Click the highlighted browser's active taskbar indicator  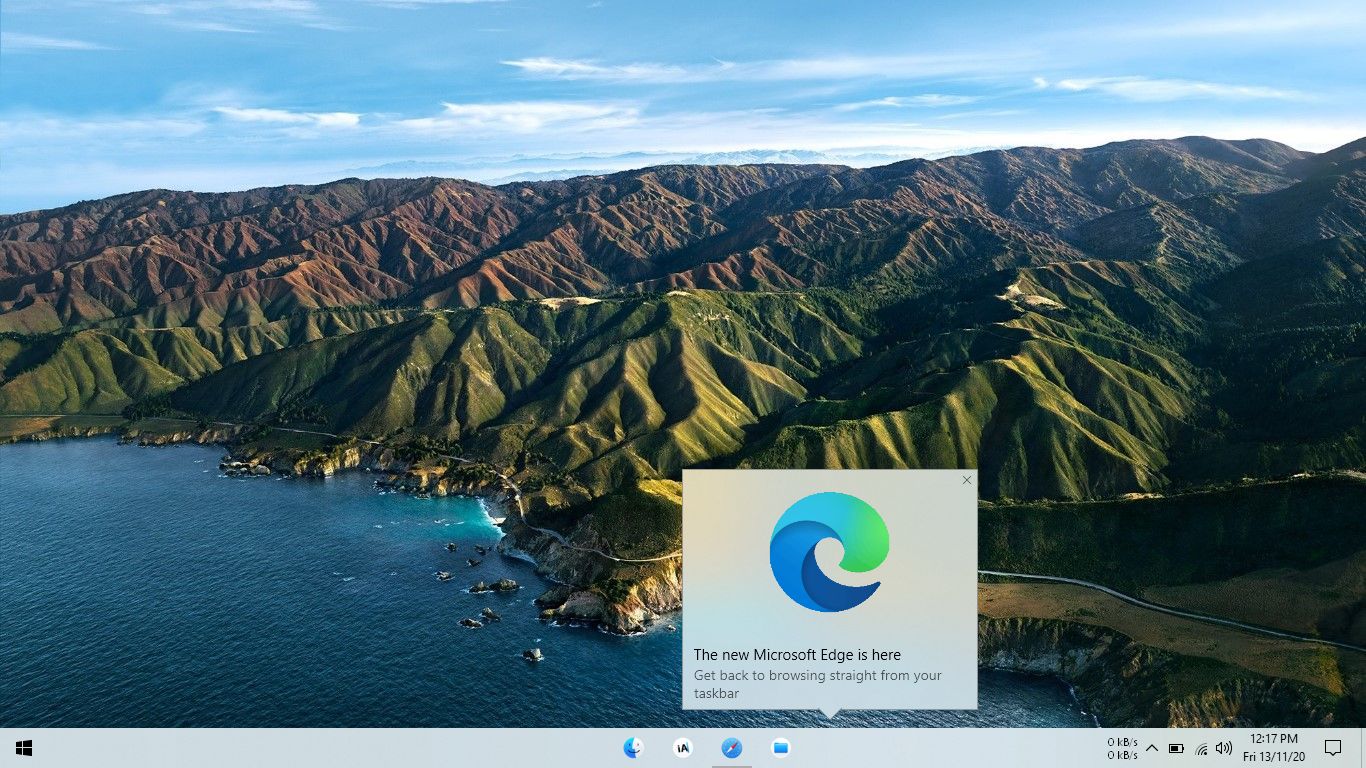tap(731, 765)
